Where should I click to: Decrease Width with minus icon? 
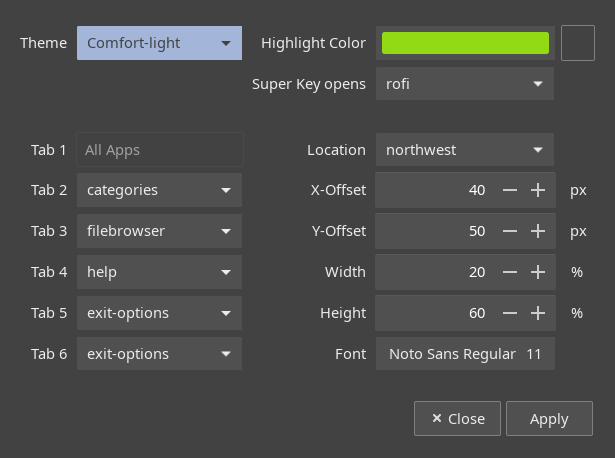509,272
